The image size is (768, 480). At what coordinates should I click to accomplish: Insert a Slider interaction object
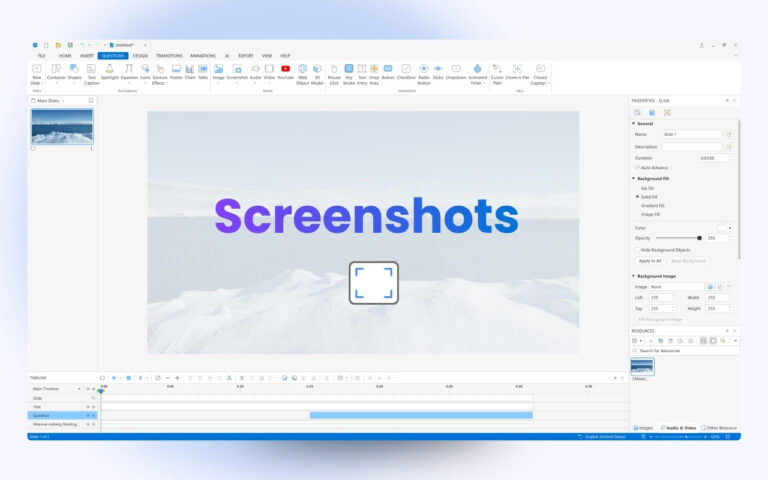coord(438,72)
